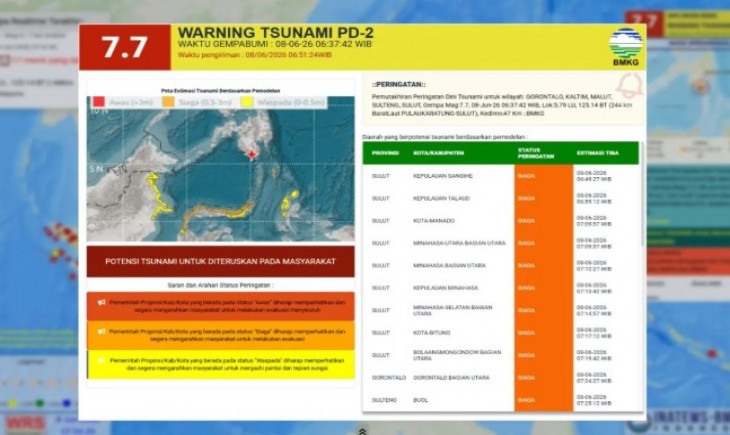This screenshot has height=435, width=730.
Task: Select the KEPULAUAN SANGIHE row
Action: (501, 176)
